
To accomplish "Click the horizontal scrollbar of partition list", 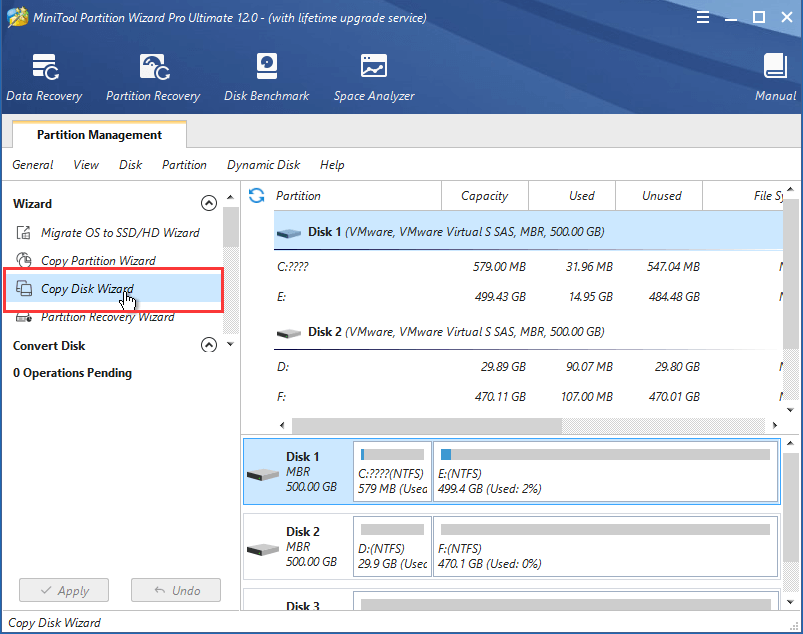I will click(x=427, y=425).
